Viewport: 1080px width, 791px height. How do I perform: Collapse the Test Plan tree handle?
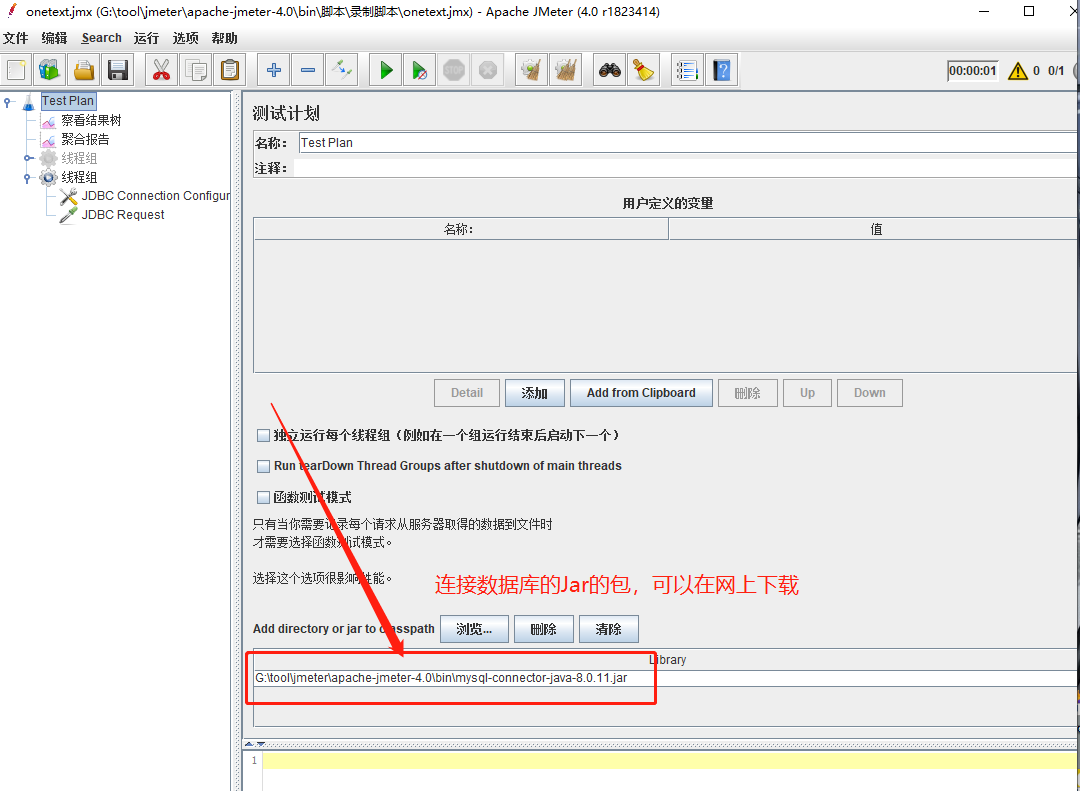8,102
